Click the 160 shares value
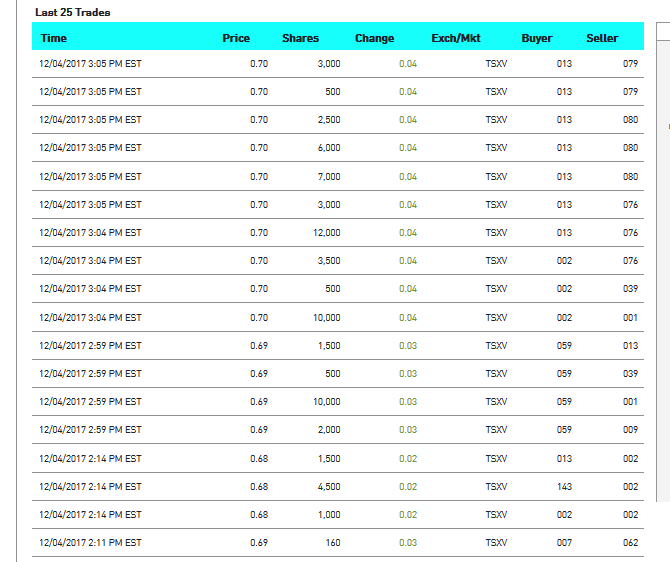This screenshot has height=562, width=670. pos(331,543)
